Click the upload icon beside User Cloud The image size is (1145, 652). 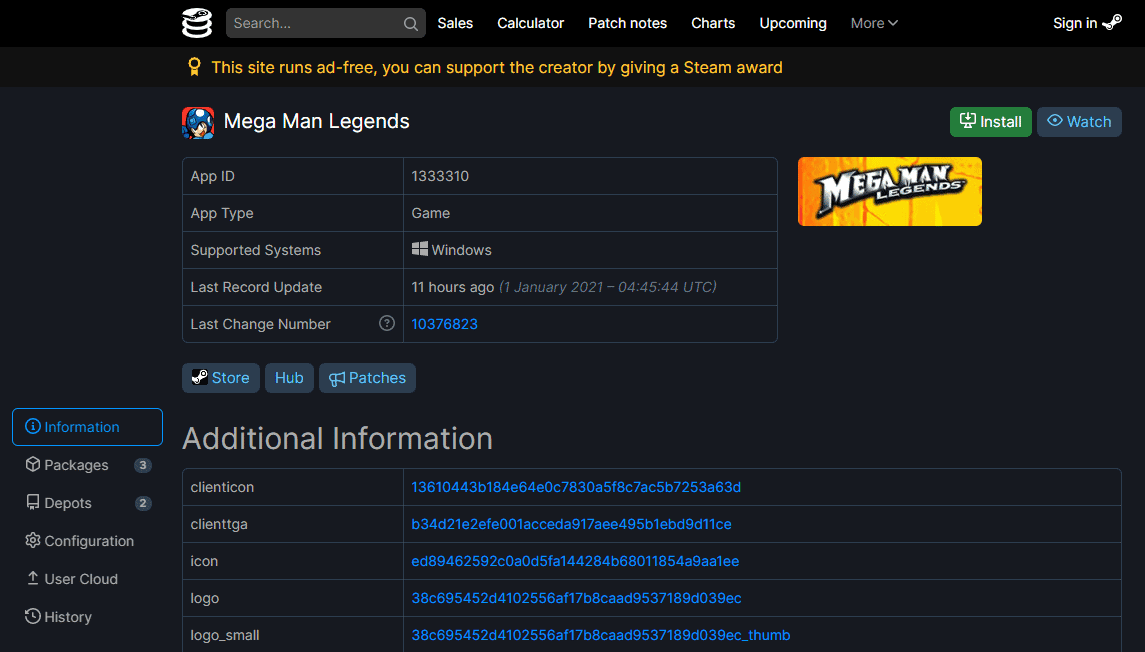[x=33, y=578]
